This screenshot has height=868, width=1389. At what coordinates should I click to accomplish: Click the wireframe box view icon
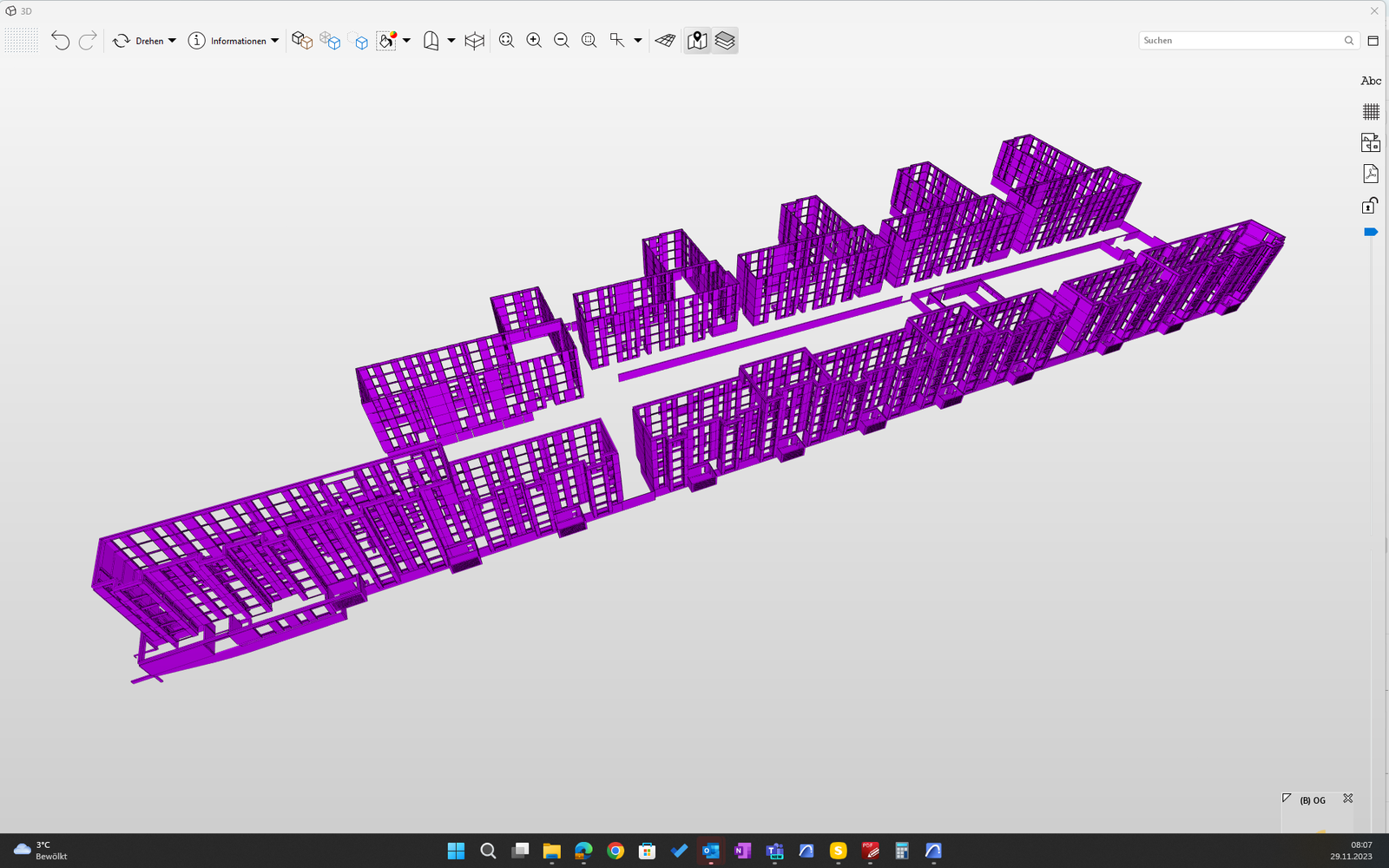(474, 41)
